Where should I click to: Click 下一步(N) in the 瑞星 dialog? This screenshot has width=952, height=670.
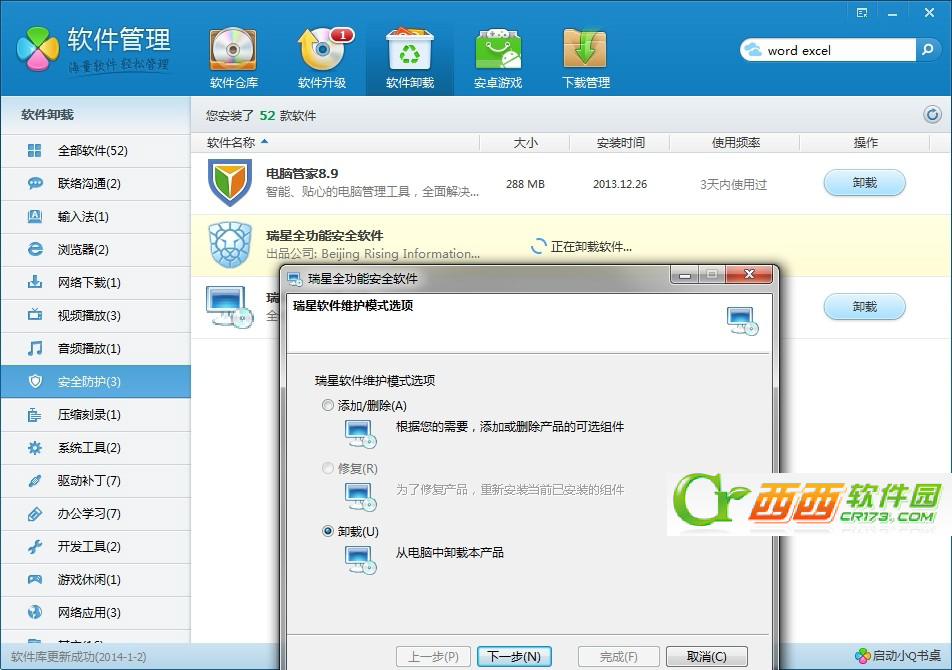click(x=515, y=656)
